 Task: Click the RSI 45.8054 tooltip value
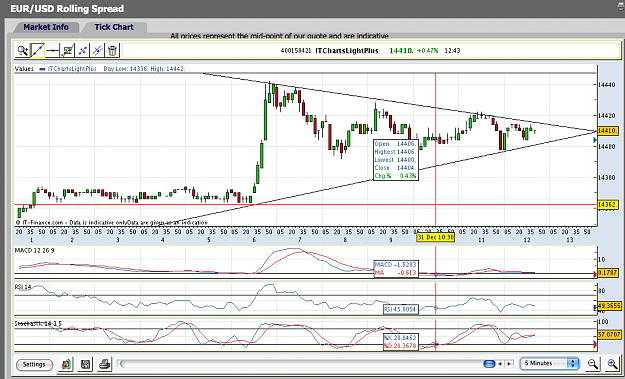coord(400,309)
